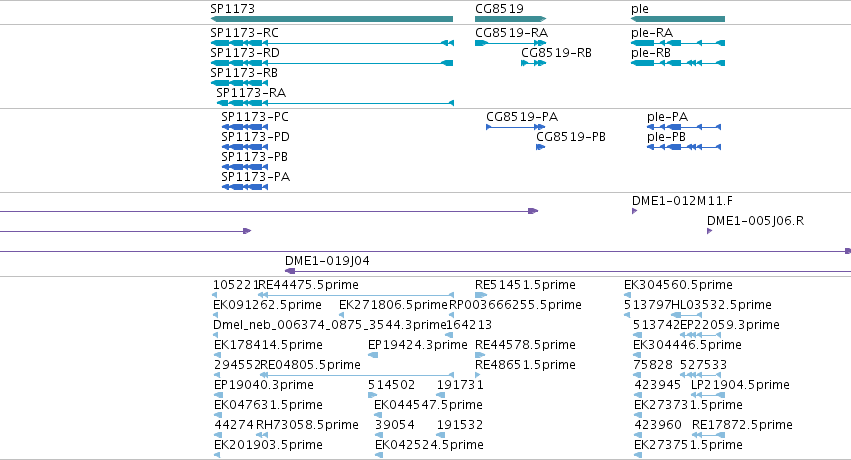Click the SP1173-PA protein label
The height and width of the screenshot is (460, 851).
coord(256,177)
